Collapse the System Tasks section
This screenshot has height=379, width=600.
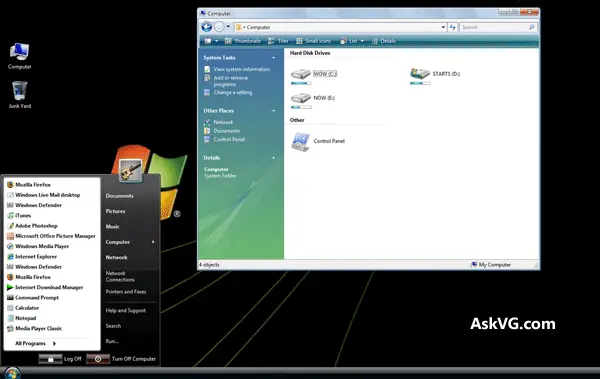274,58
